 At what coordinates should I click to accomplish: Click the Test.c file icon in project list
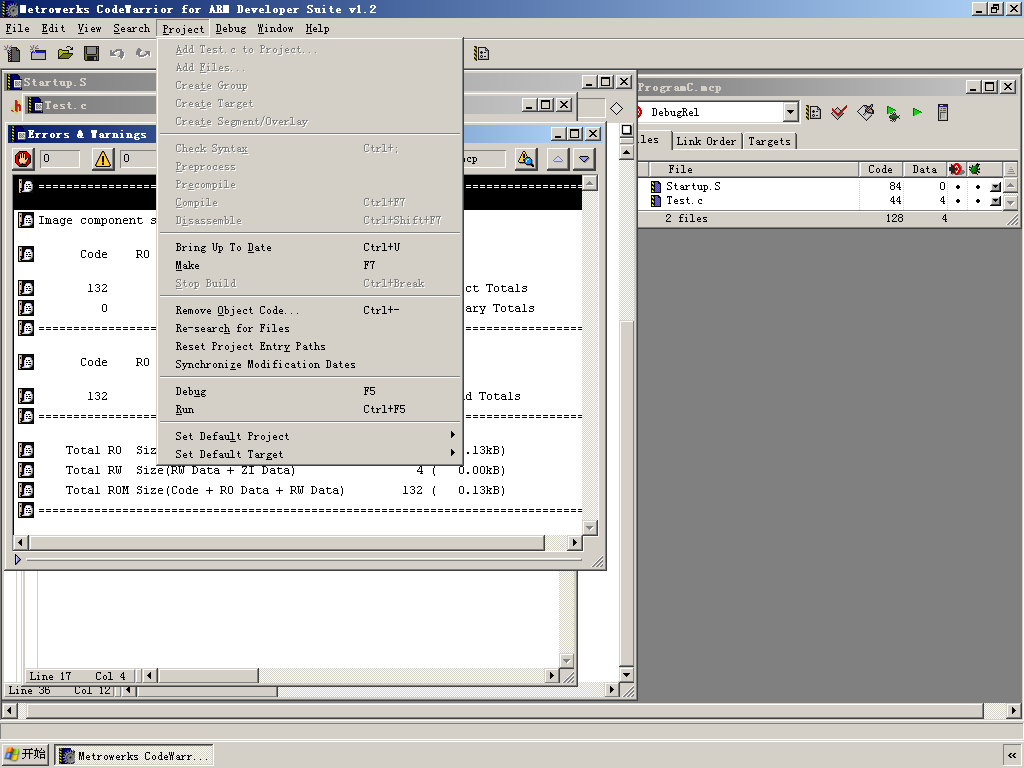tap(656, 201)
